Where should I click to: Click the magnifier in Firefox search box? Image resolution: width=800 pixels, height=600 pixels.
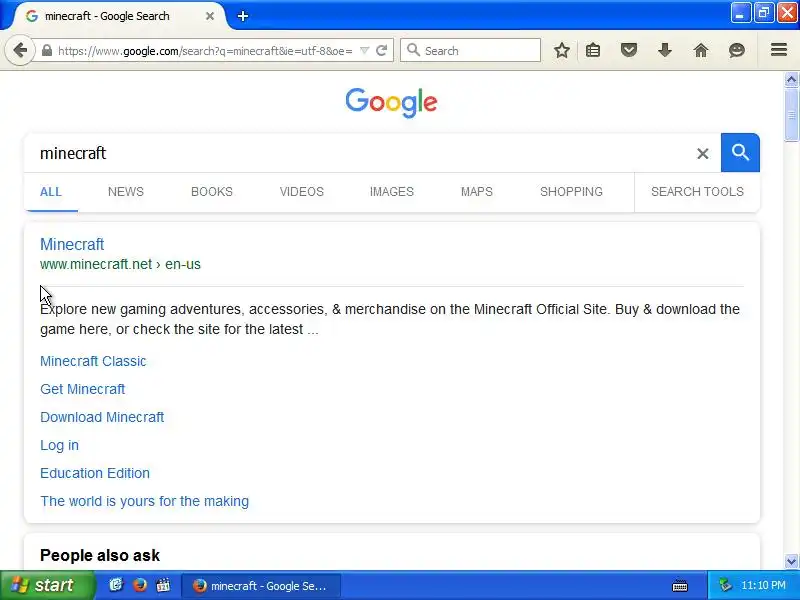click(x=413, y=50)
